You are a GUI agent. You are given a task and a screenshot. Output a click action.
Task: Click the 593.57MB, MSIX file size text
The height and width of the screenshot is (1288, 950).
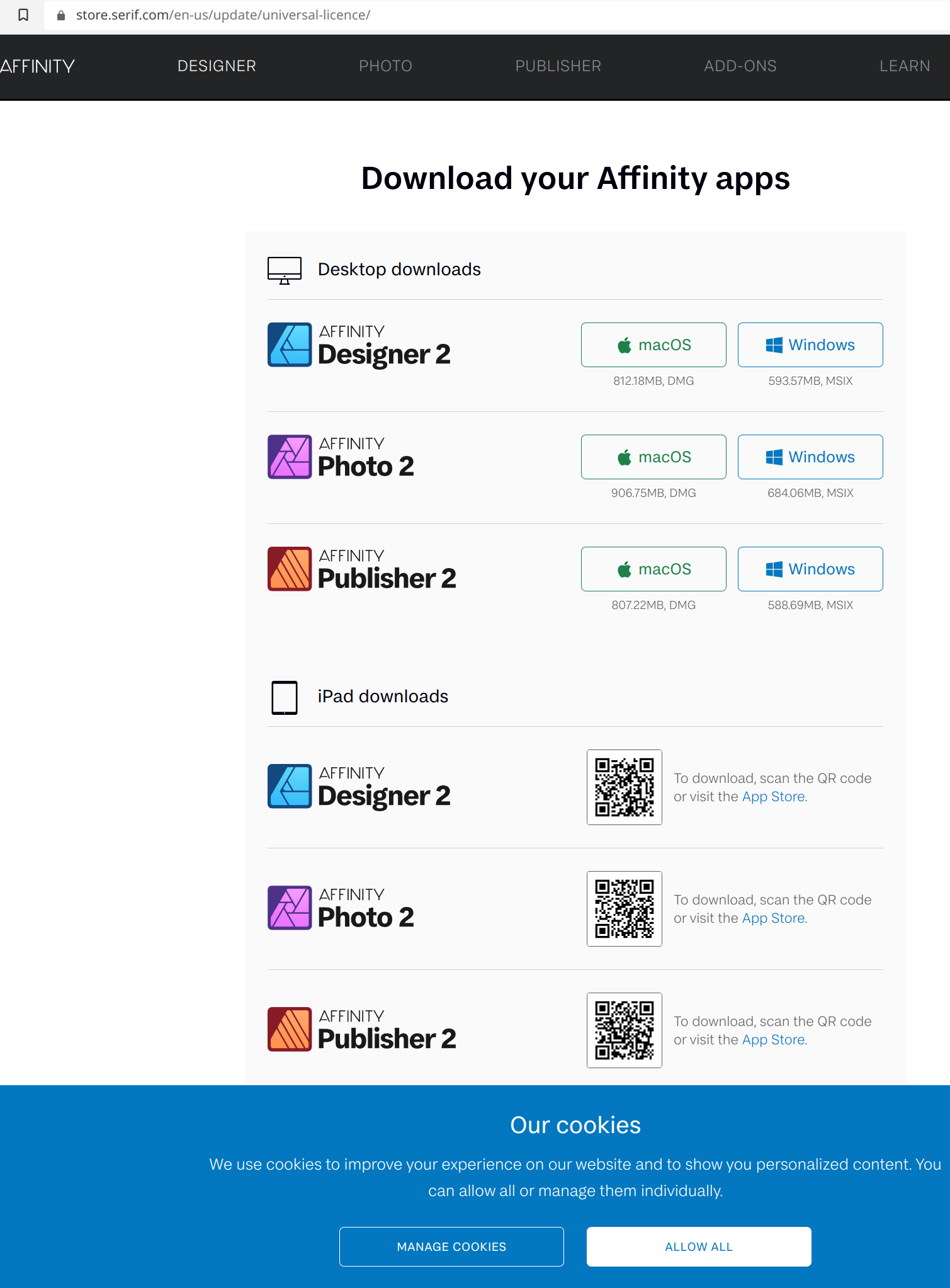click(x=810, y=381)
